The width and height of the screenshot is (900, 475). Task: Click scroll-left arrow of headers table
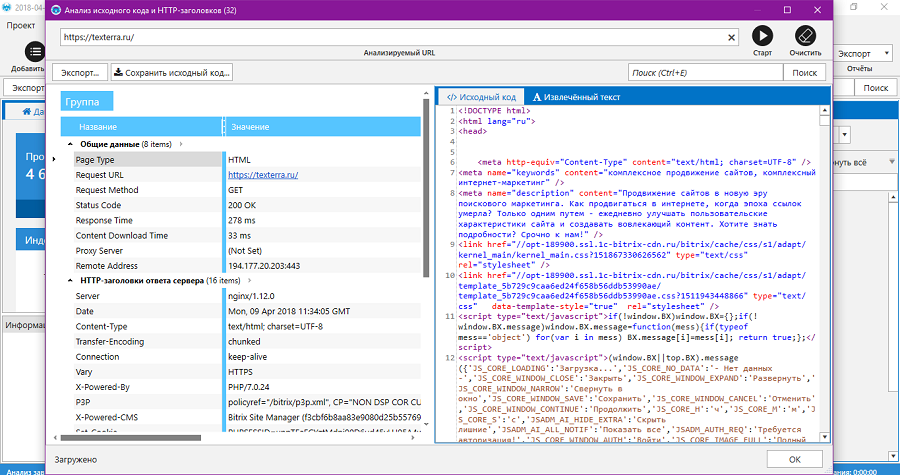click(56, 438)
